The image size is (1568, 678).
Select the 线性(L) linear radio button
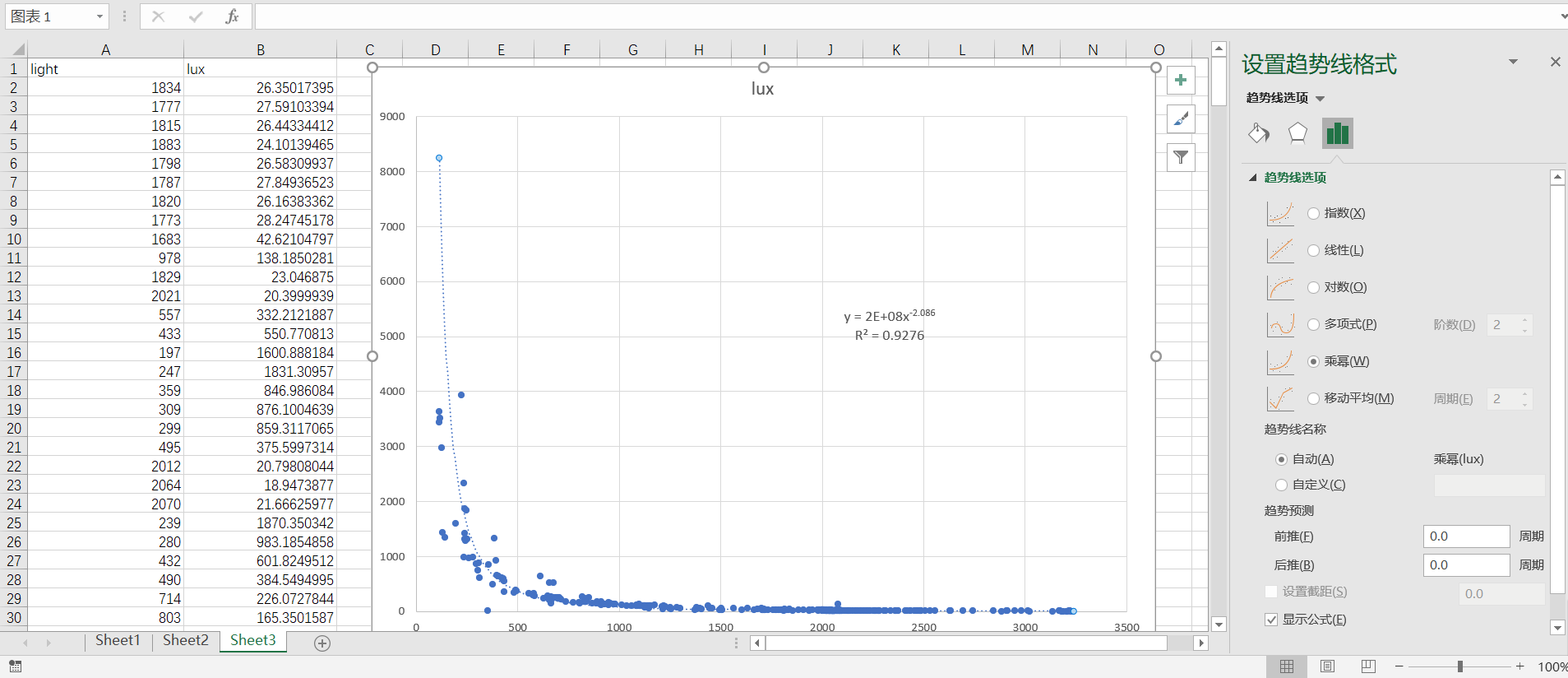[x=1313, y=250]
